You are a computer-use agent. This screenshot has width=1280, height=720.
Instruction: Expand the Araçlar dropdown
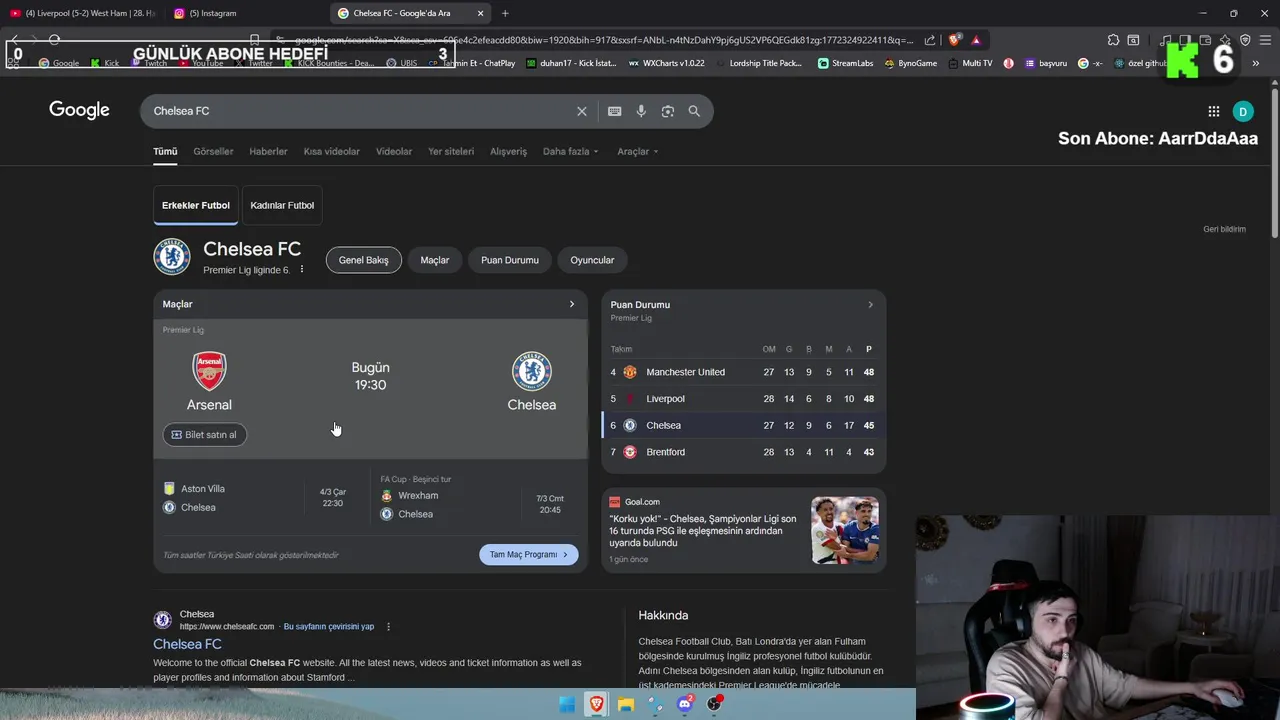point(638,152)
